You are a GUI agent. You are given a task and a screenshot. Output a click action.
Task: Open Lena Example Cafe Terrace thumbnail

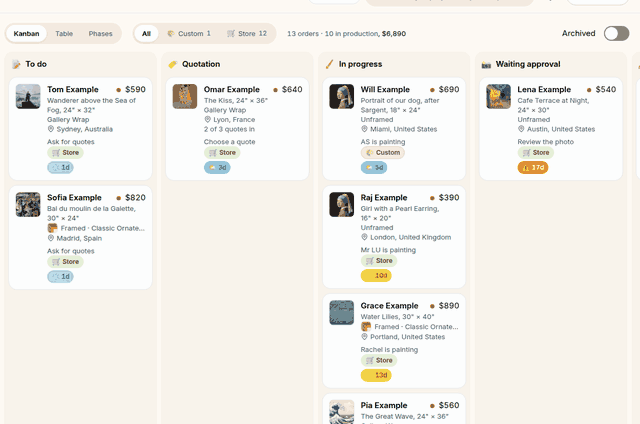click(x=498, y=96)
